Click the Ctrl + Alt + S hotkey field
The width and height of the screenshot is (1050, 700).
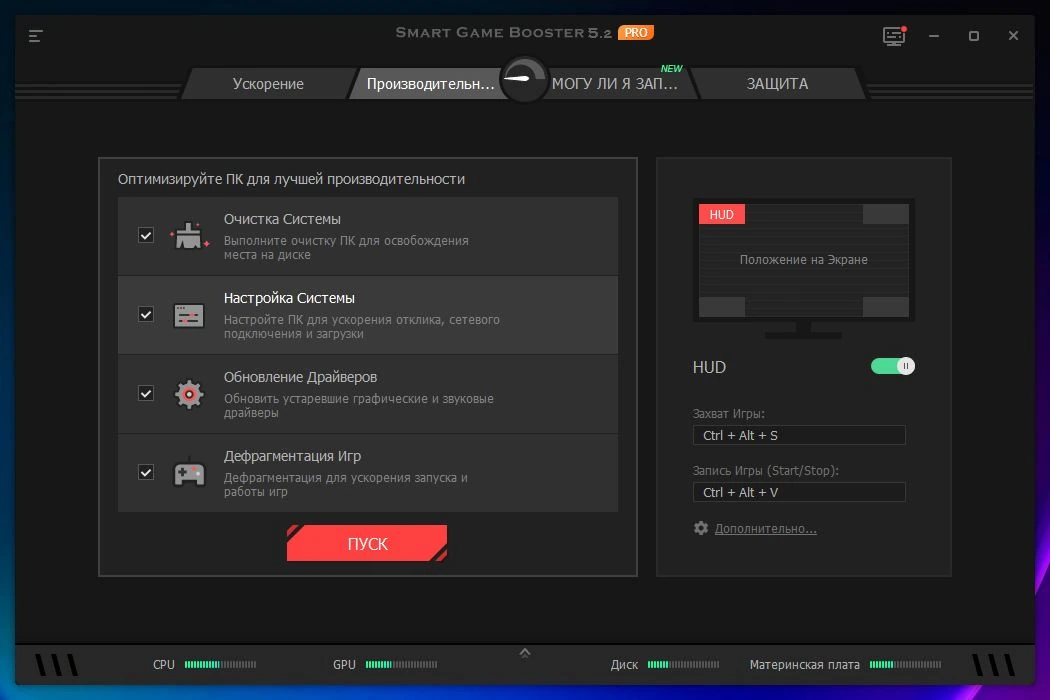coord(799,435)
